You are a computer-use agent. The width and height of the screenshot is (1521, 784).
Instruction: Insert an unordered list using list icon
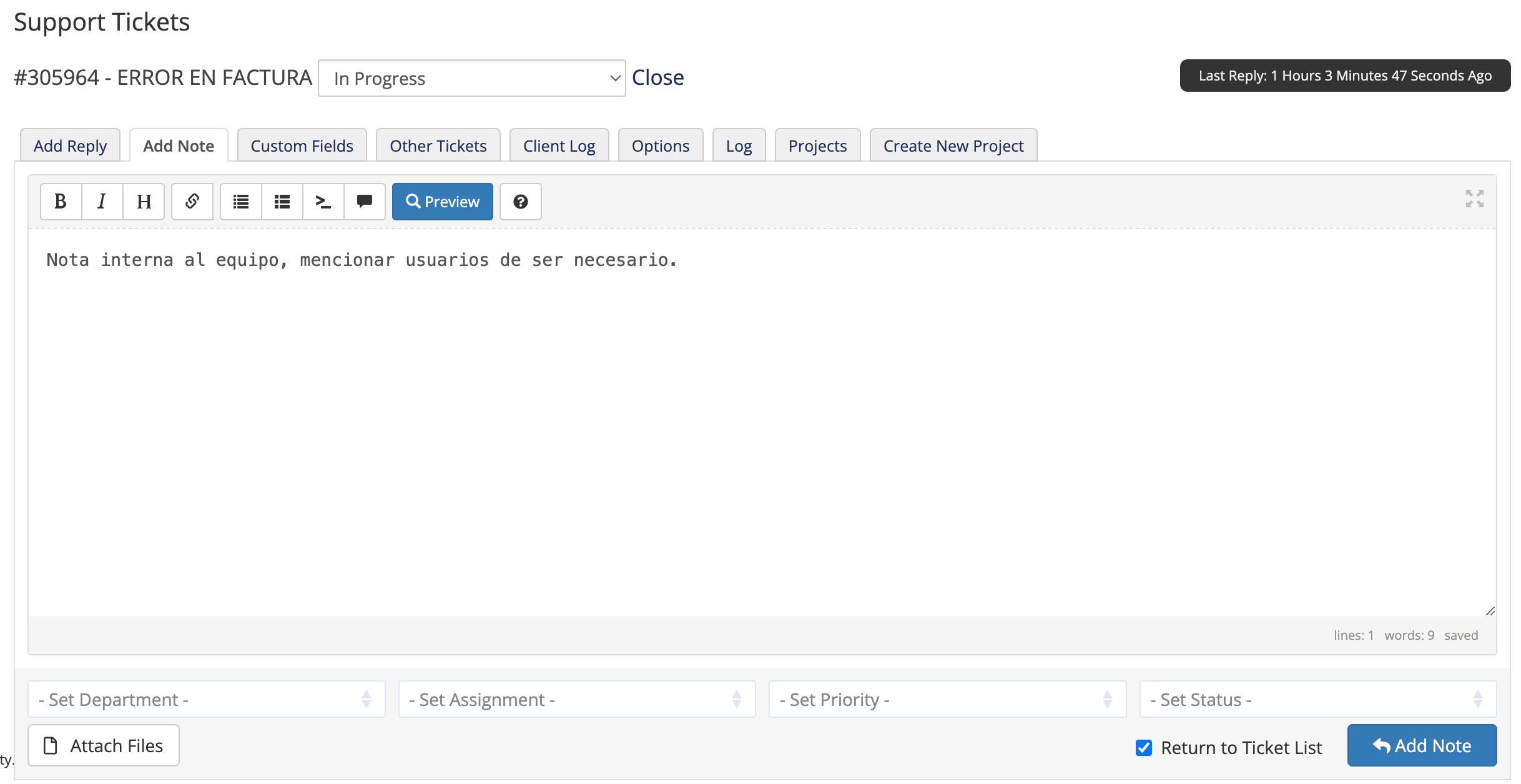coord(241,202)
